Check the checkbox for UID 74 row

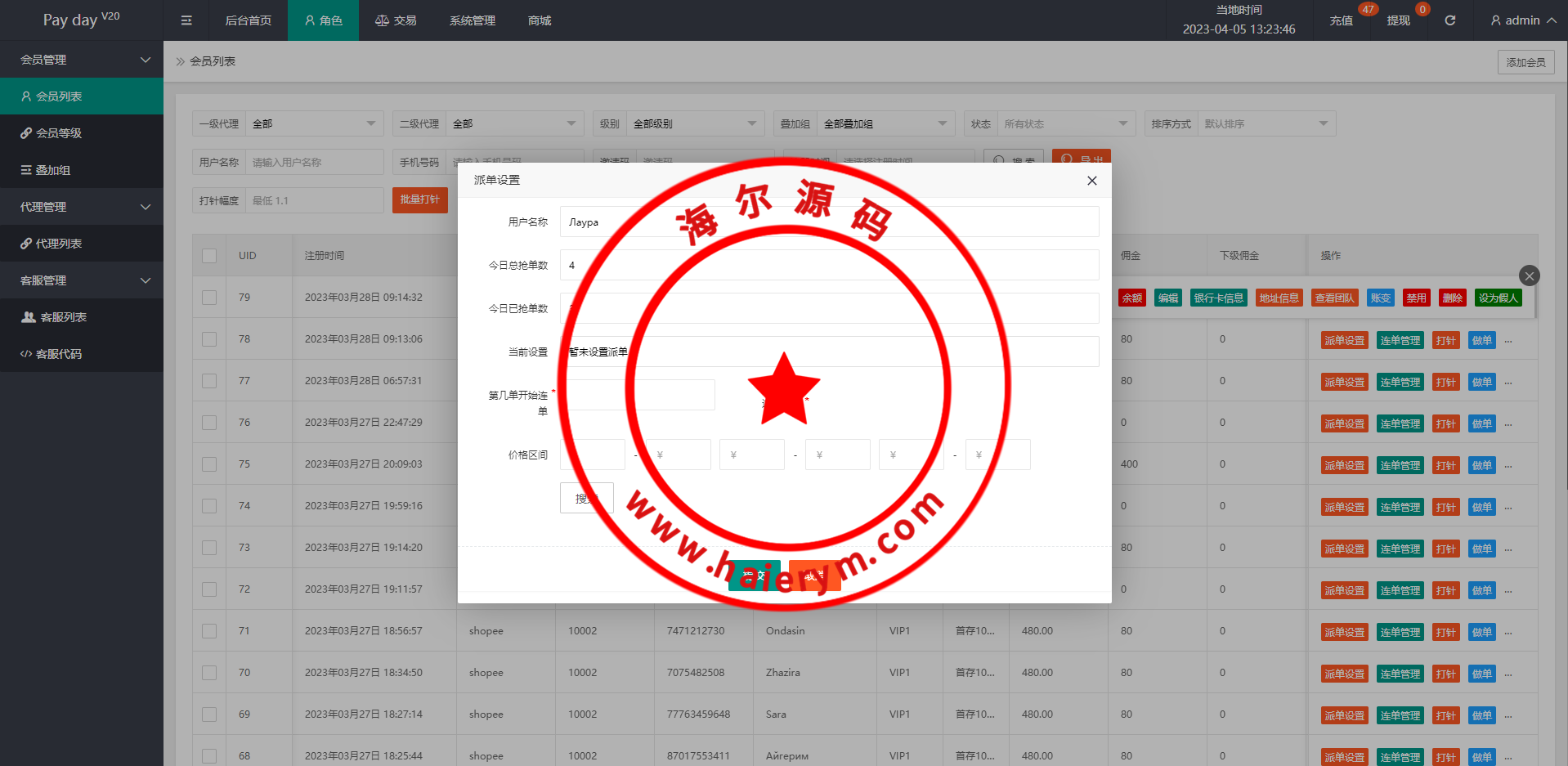click(x=209, y=506)
